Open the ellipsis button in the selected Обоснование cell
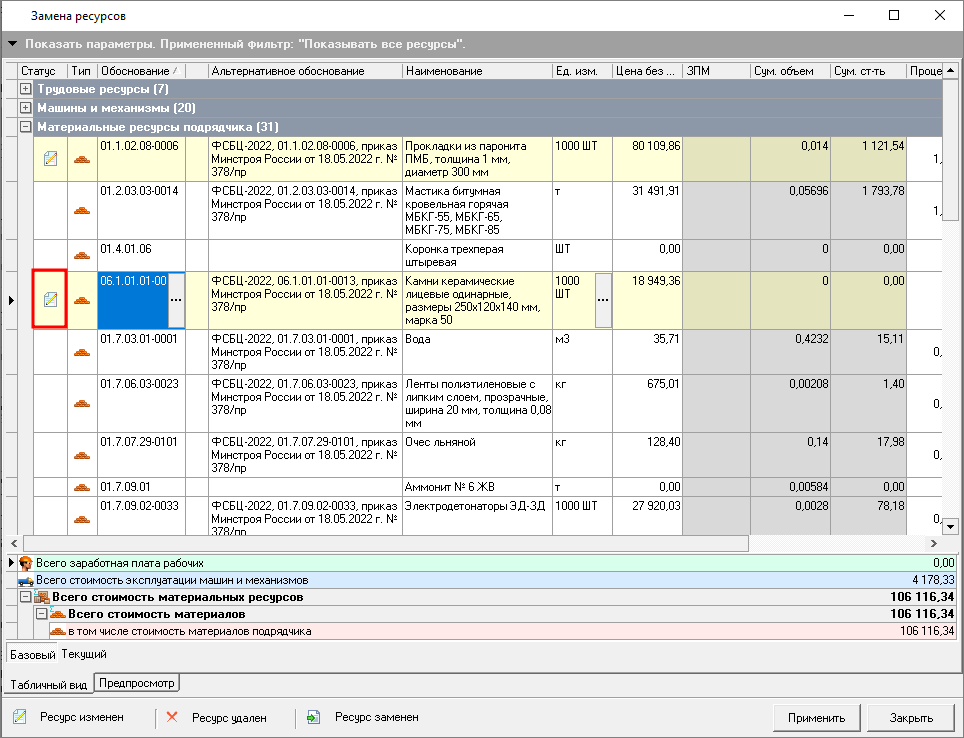Image resolution: width=964 pixels, height=738 pixels. (176, 299)
